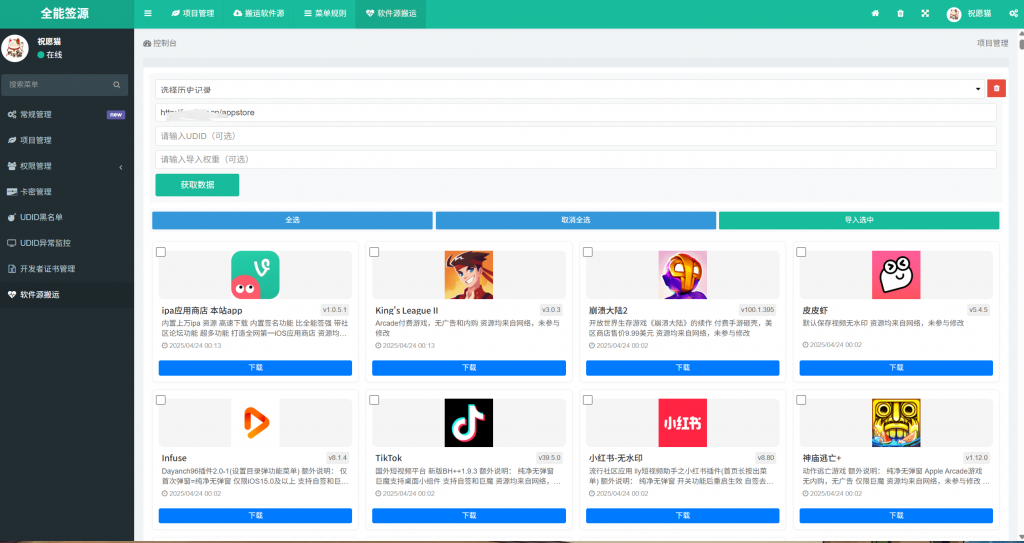Image resolution: width=1024 pixels, height=543 pixels.
Task: Open 开发者证书管理 in the sidebar
Action: tap(67, 269)
